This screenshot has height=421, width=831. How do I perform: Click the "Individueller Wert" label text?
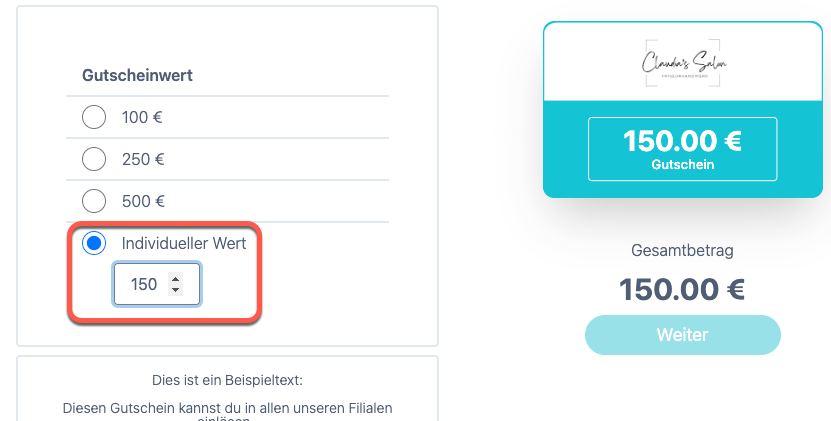[x=184, y=243]
